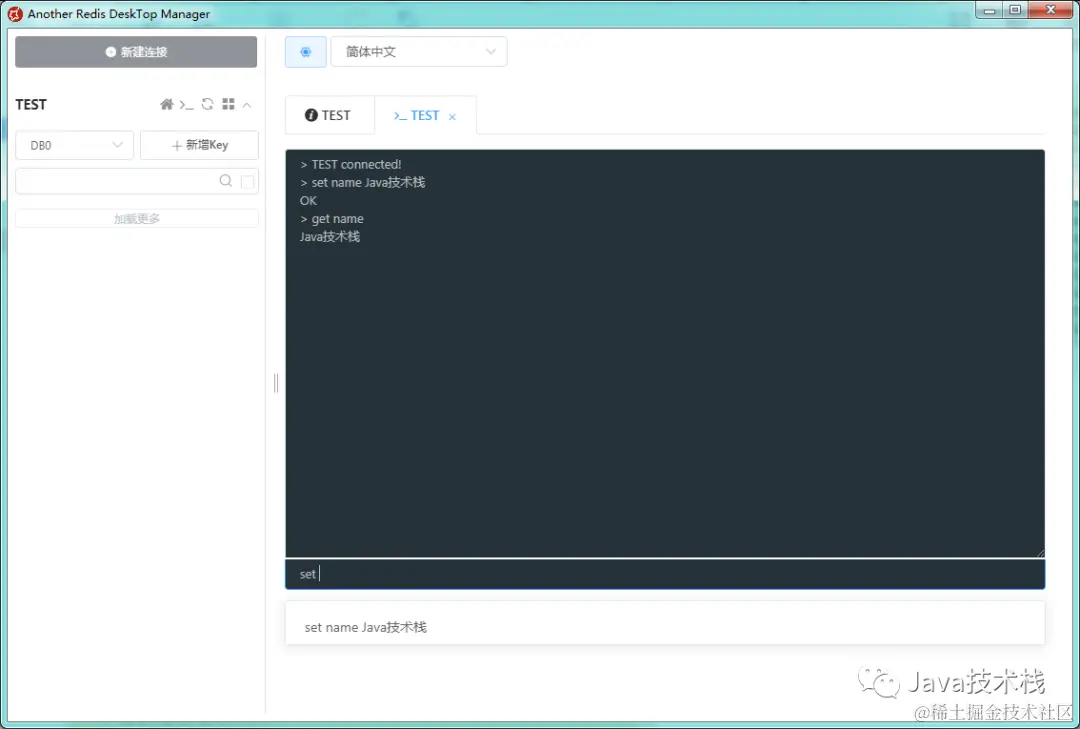This screenshot has width=1080, height=729.
Task: Collapse the TEST connection with the chevron
Action: (x=247, y=105)
